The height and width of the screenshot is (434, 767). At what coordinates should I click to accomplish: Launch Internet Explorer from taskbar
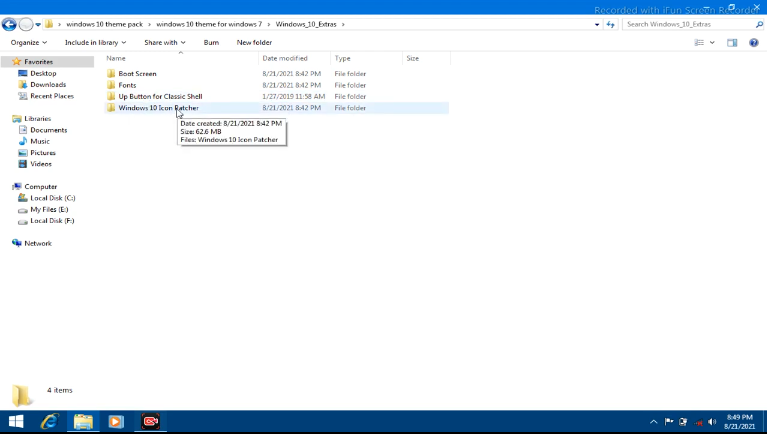(49, 421)
